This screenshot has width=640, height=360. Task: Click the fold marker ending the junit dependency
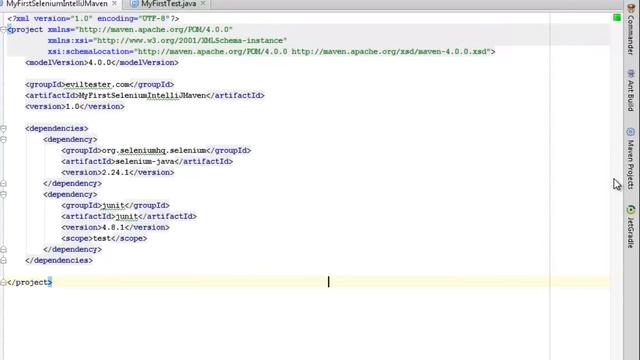pos(3,249)
